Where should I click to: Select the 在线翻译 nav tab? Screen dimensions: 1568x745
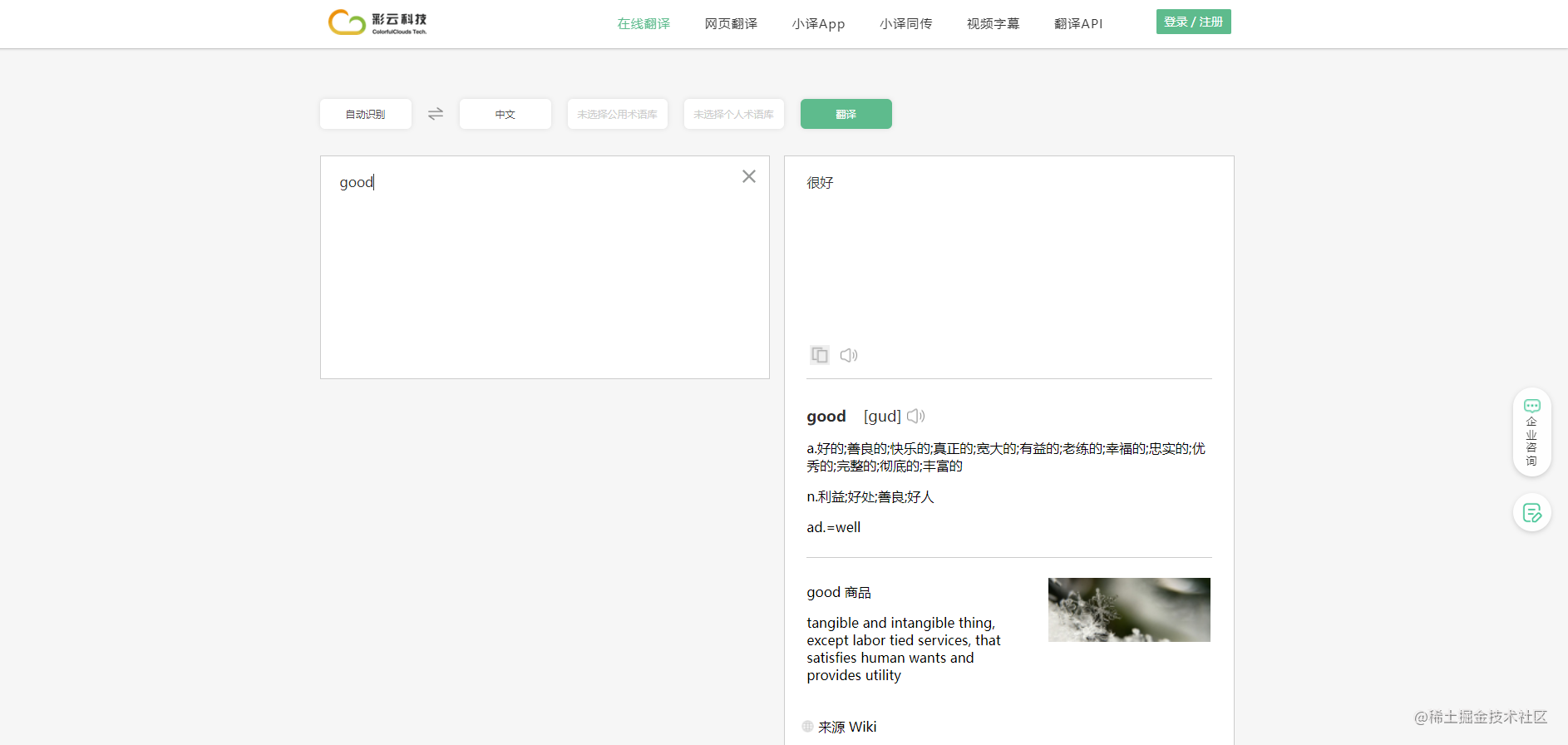click(x=643, y=23)
